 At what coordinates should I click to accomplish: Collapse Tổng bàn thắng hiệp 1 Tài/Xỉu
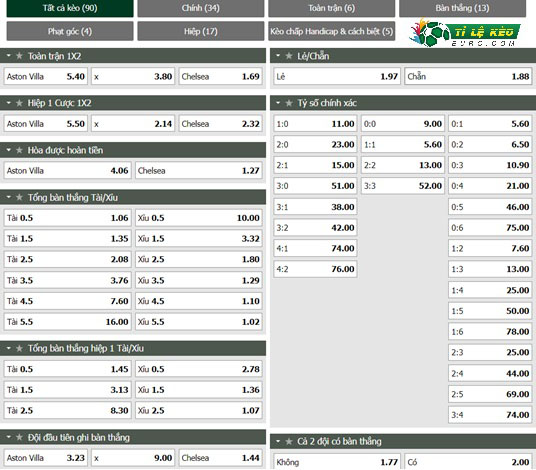(x=9, y=348)
